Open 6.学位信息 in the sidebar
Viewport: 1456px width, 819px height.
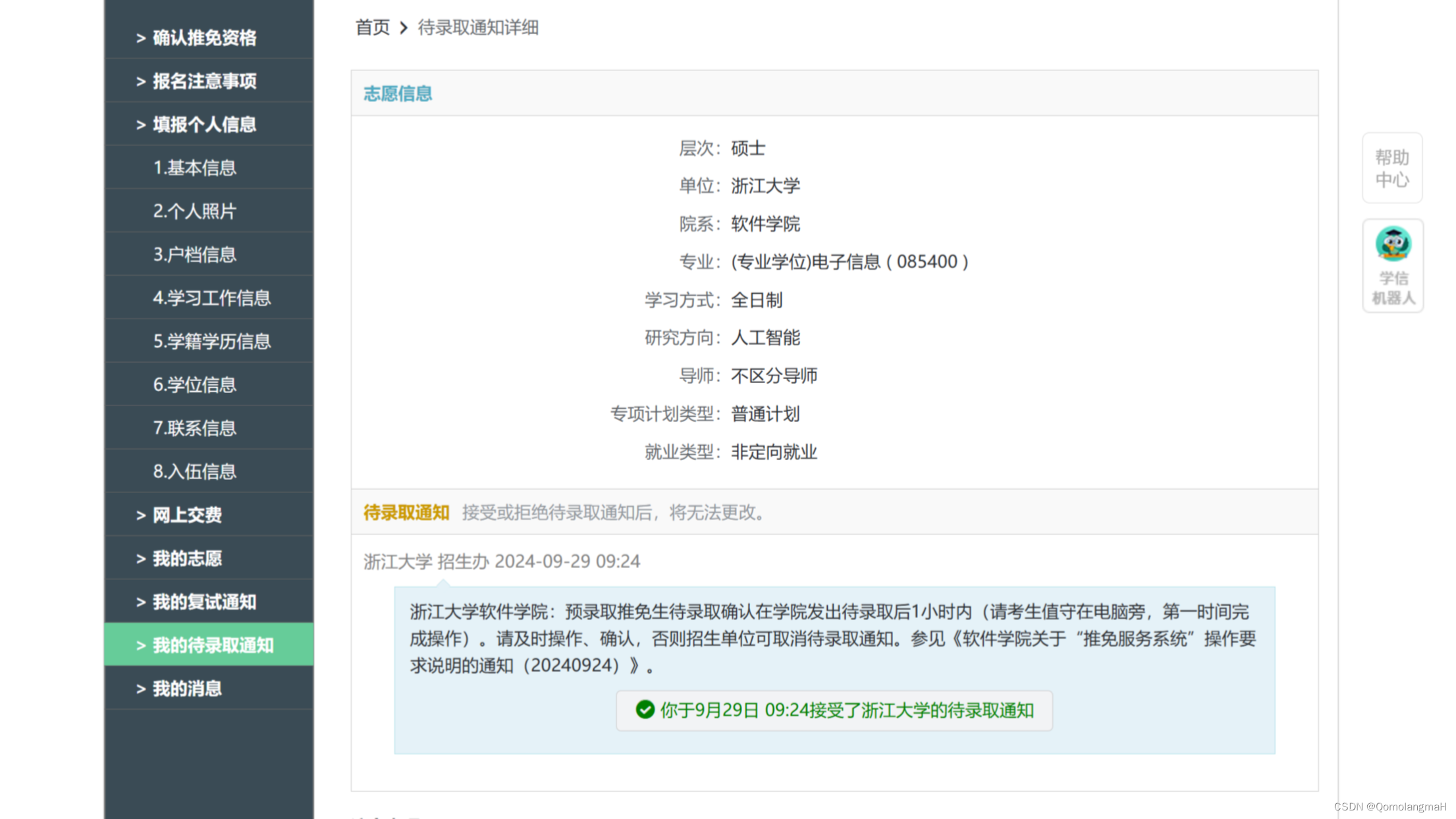pyautogui.click(x=209, y=384)
